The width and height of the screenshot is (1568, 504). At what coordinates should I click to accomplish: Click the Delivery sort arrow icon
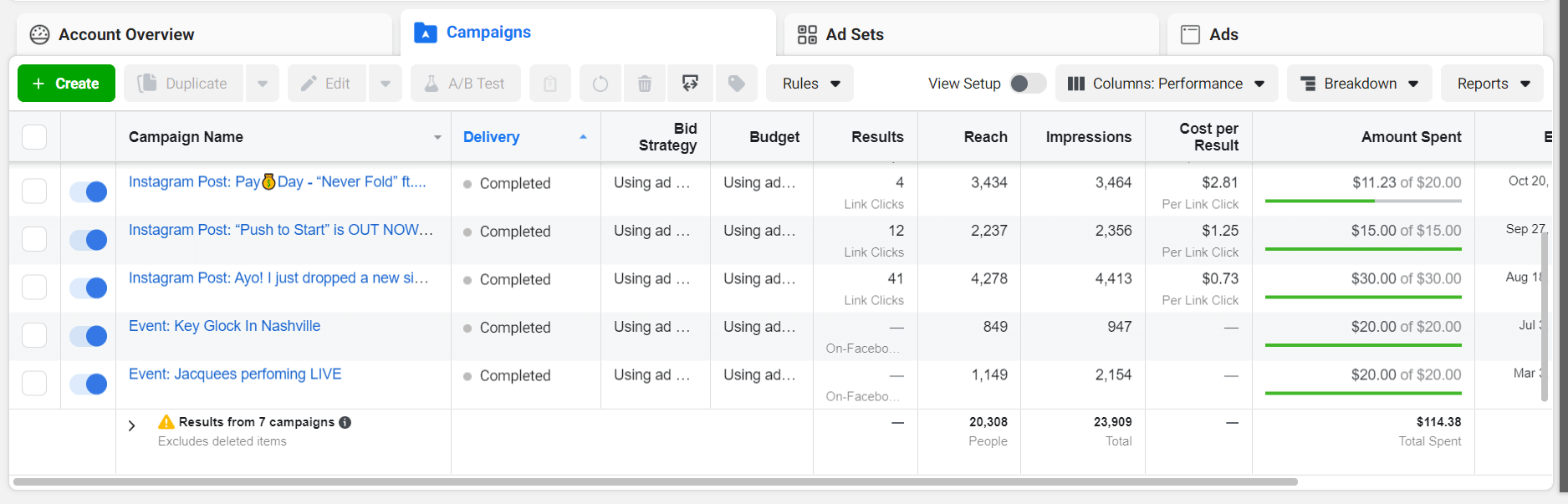583,137
